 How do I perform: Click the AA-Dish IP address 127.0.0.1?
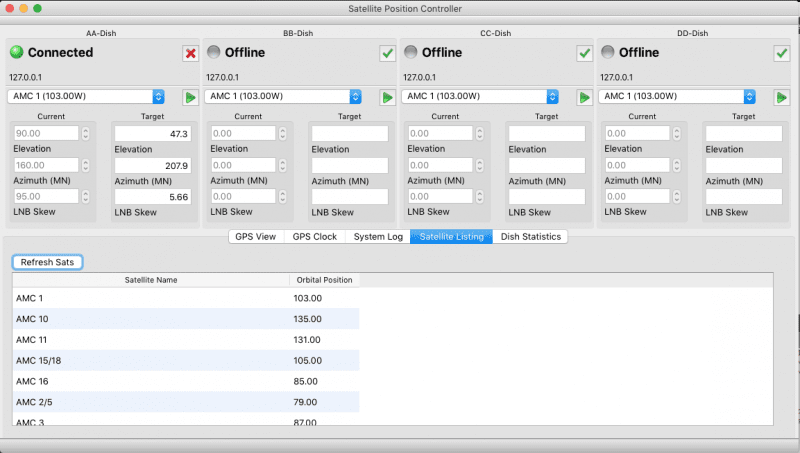pos(26,78)
